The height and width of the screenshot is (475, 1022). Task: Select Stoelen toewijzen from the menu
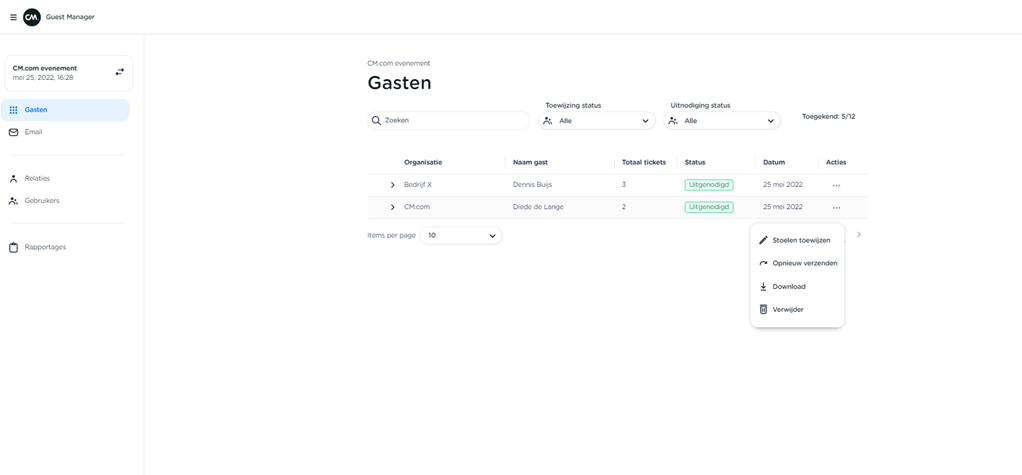[x=800, y=240]
